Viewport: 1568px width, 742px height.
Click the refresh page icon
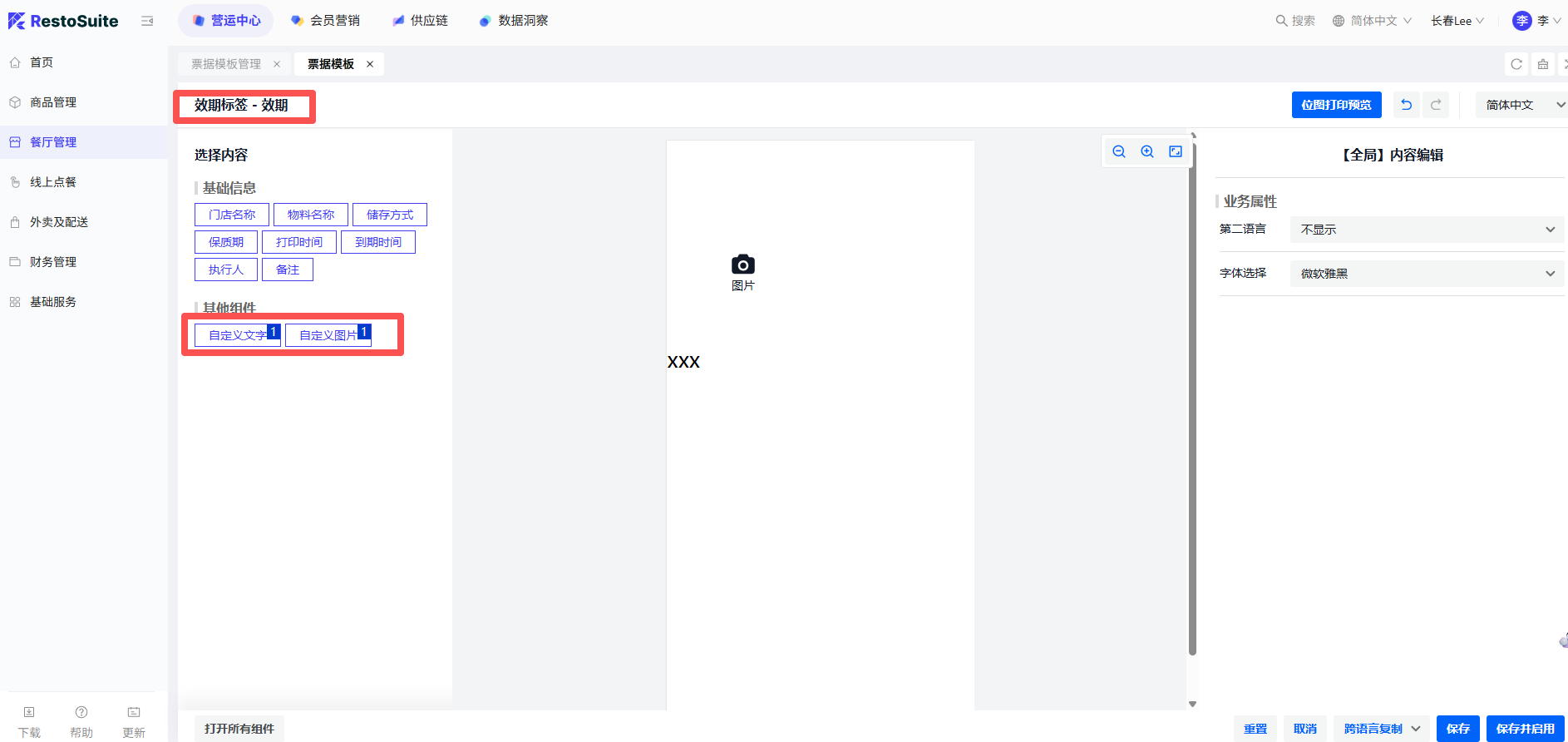coord(1516,64)
